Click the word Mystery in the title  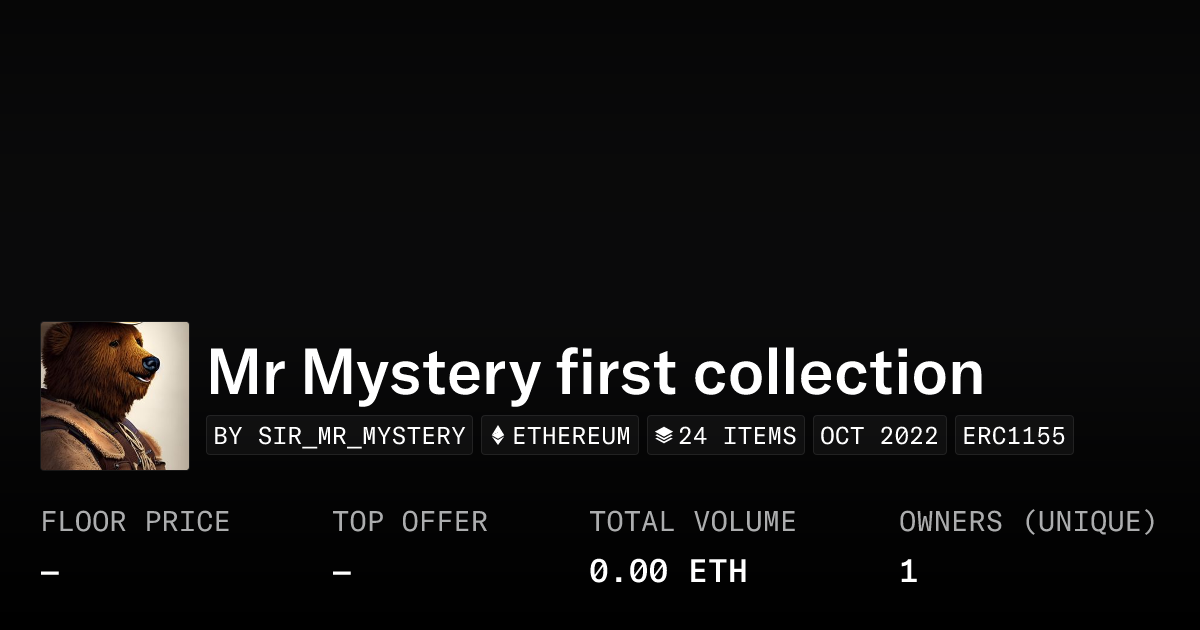421,375
